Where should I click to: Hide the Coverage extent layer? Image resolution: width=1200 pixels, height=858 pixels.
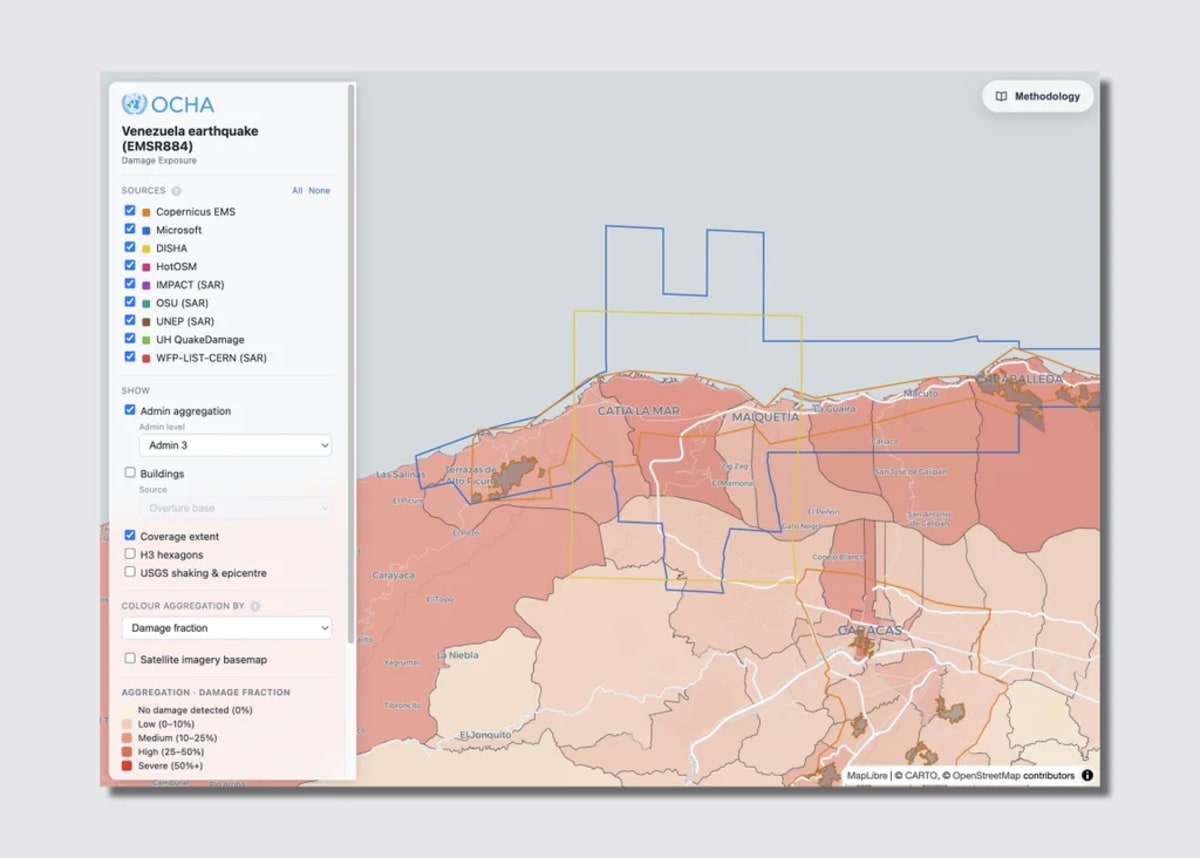point(130,536)
